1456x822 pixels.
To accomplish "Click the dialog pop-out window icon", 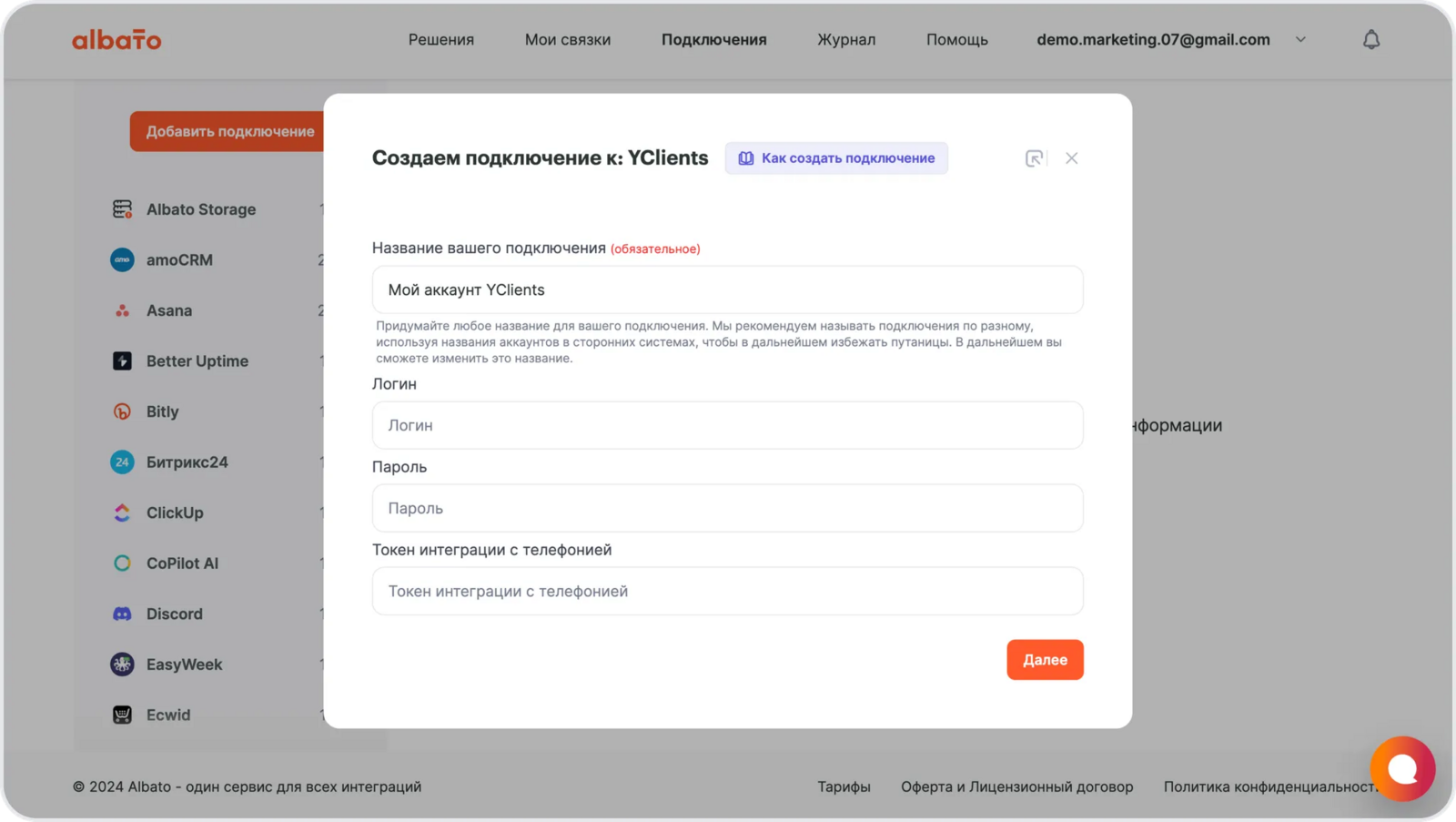I will (x=1034, y=158).
